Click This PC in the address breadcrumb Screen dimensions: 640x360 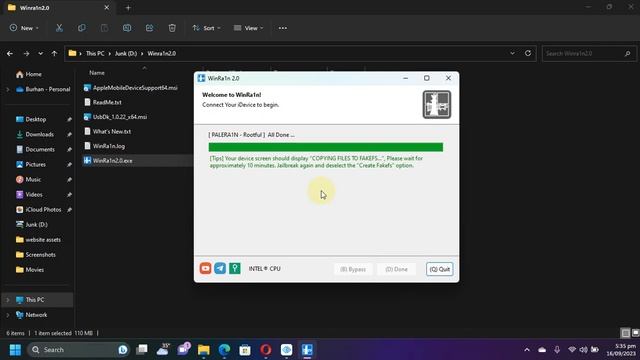click(x=95, y=53)
